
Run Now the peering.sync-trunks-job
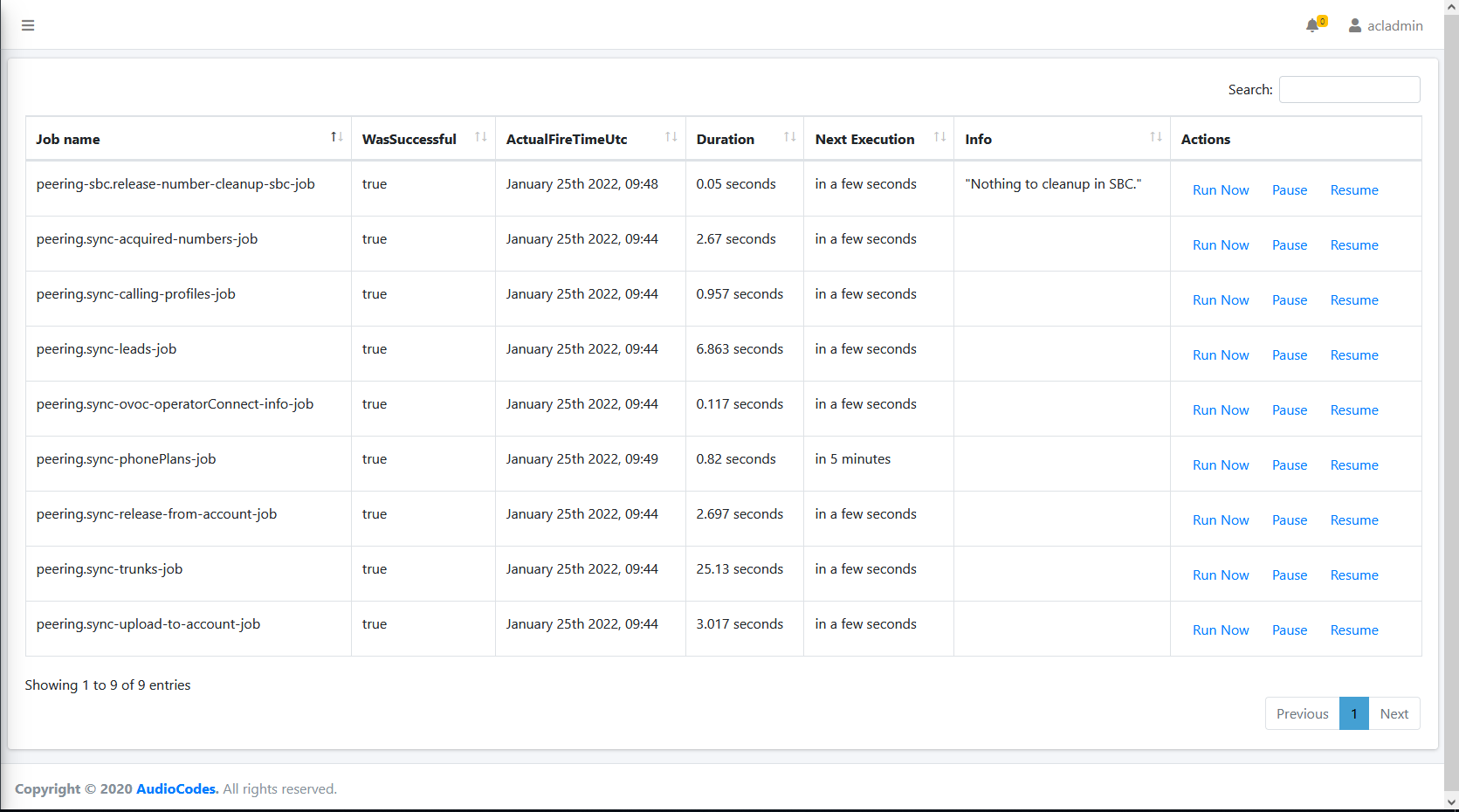coord(1221,575)
